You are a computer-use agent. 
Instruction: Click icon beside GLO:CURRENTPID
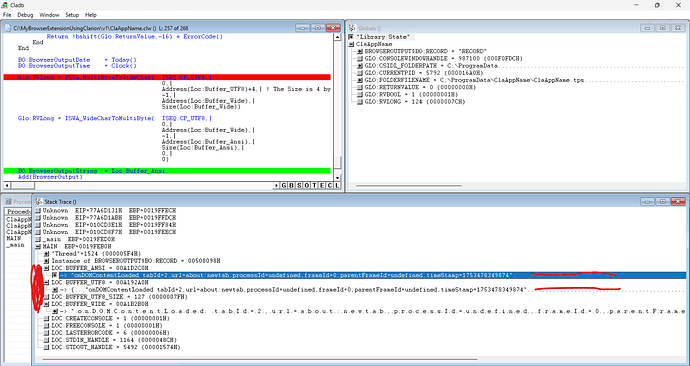coord(360,73)
